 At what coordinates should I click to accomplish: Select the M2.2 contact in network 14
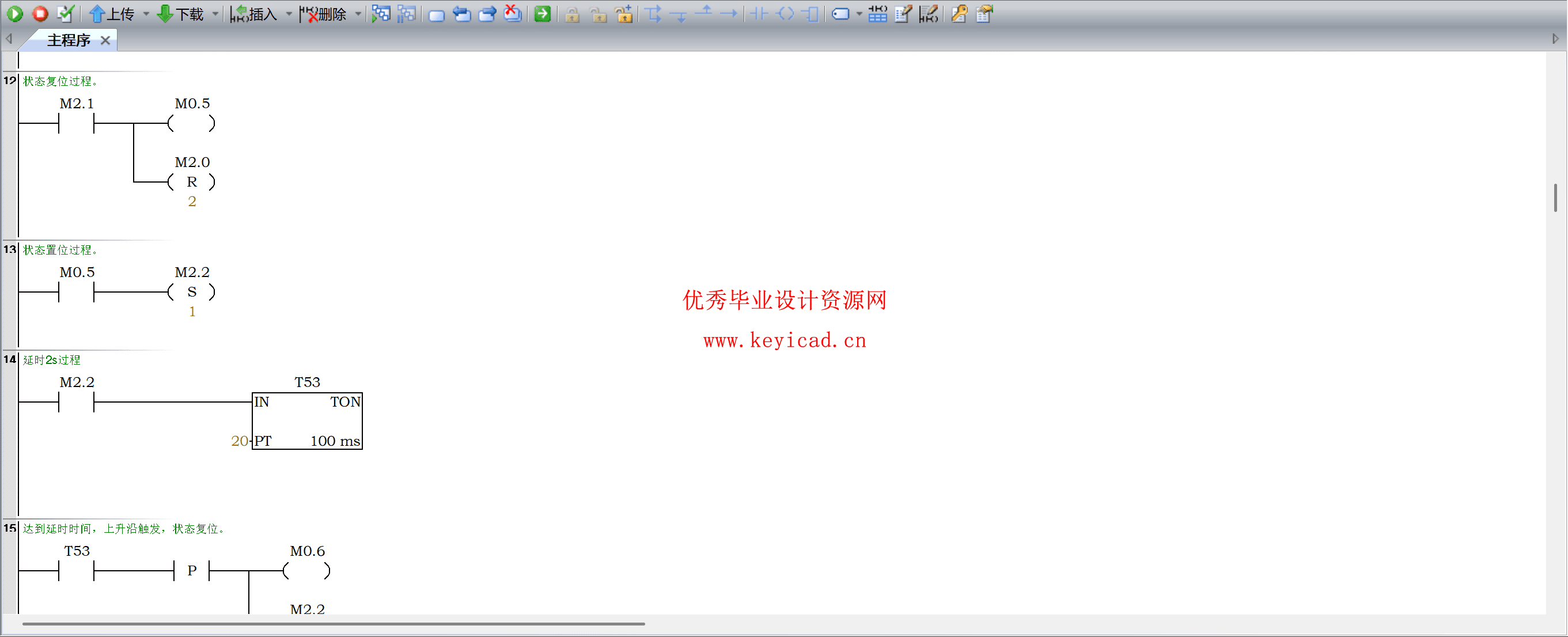[x=77, y=402]
